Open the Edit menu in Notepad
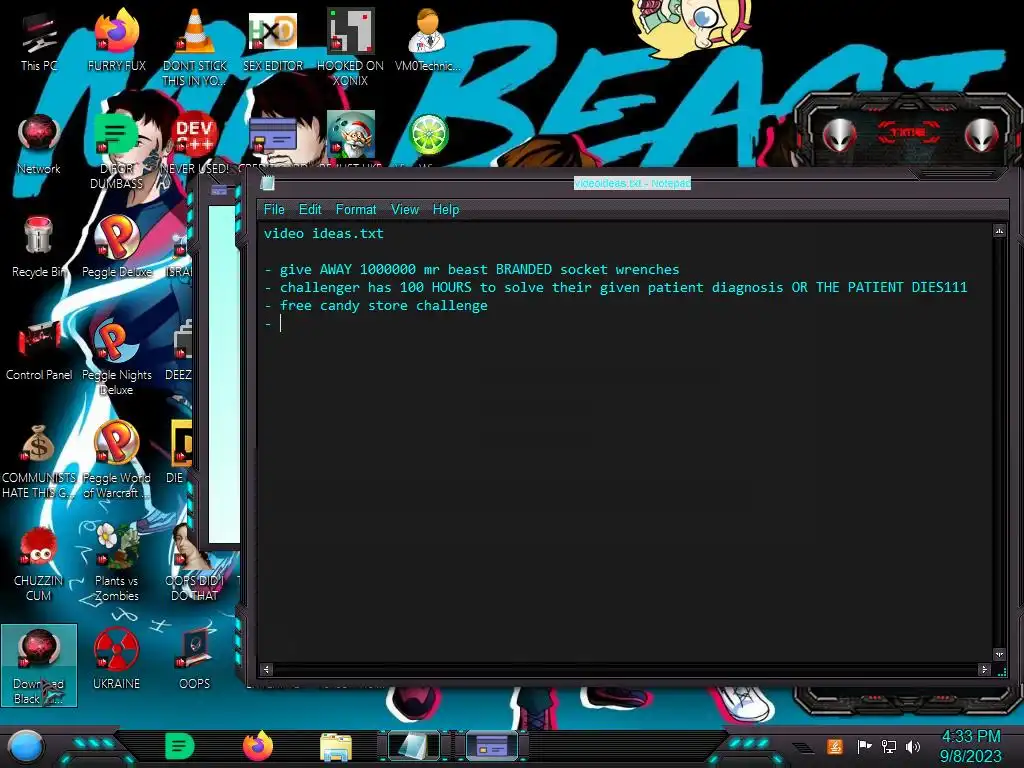1024x768 pixels. 310,210
